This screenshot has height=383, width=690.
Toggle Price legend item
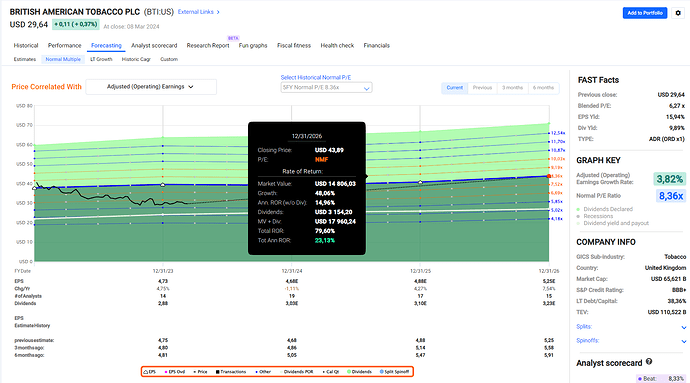click(x=200, y=372)
